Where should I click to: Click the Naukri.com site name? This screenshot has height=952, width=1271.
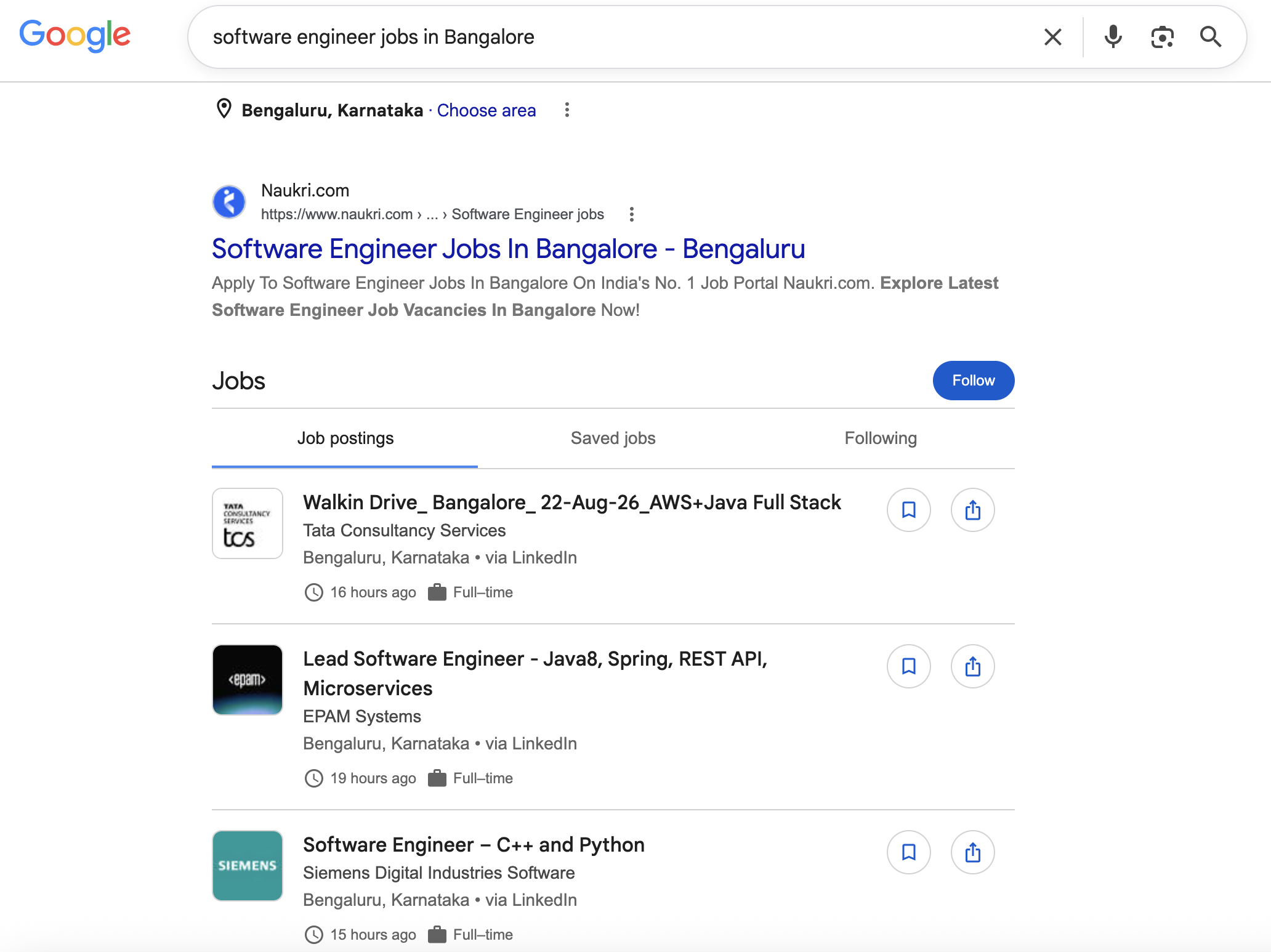tap(305, 190)
